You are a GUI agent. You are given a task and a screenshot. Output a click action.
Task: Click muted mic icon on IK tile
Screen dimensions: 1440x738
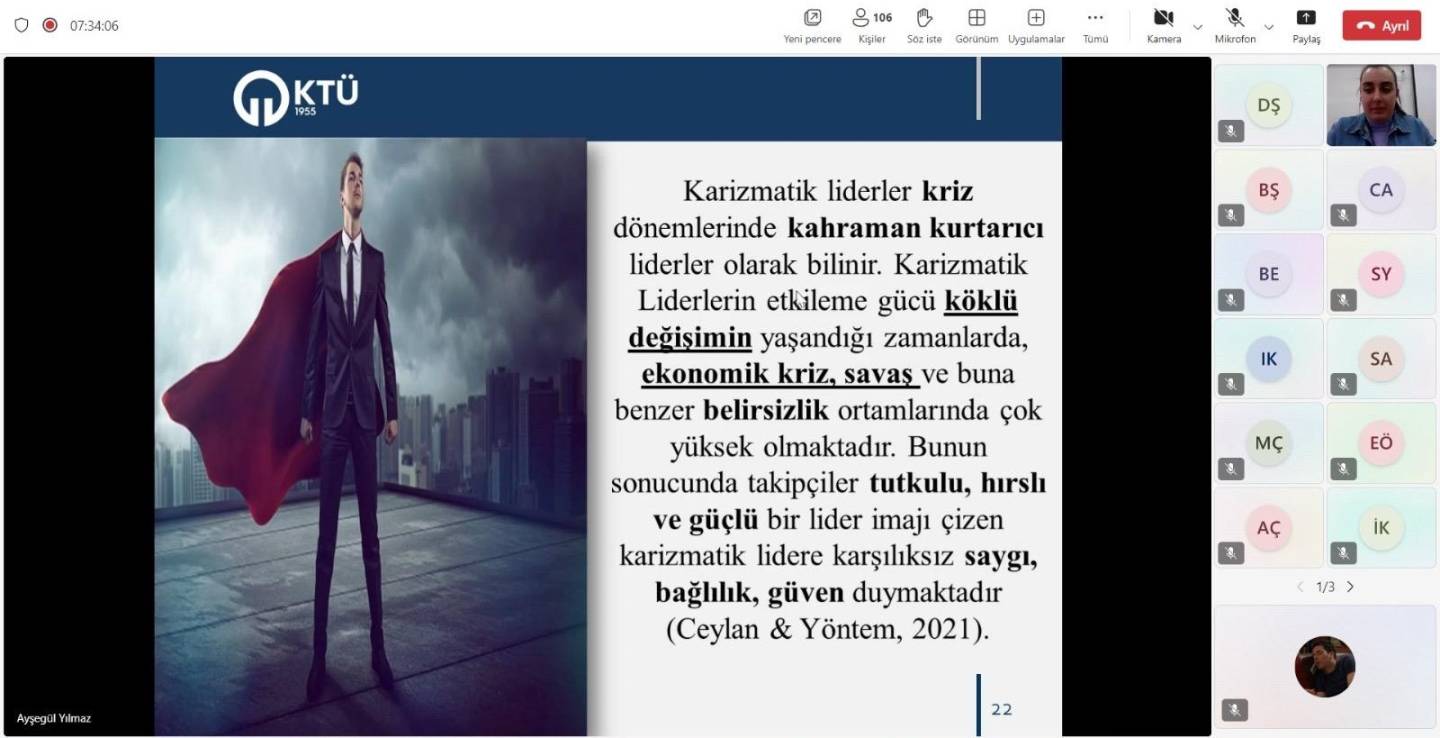(x=1231, y=384)
